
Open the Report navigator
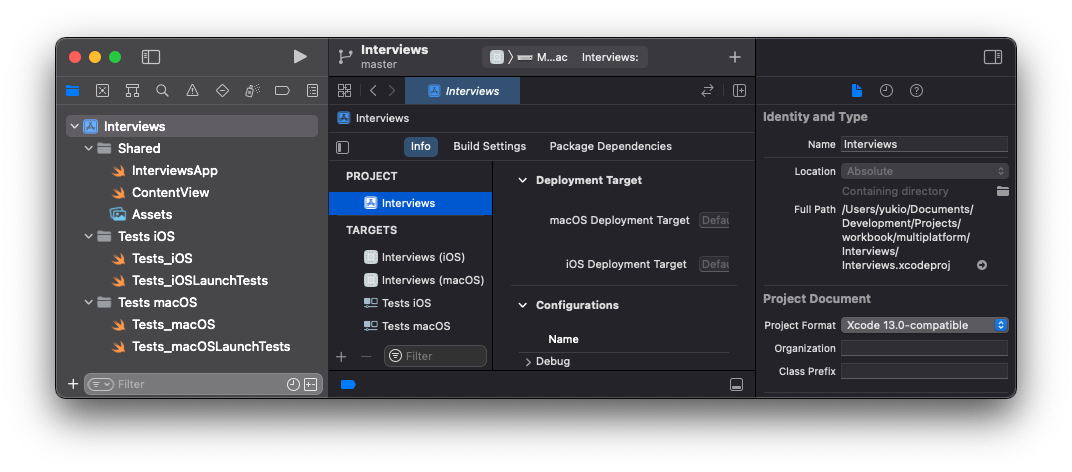point(312,90)
